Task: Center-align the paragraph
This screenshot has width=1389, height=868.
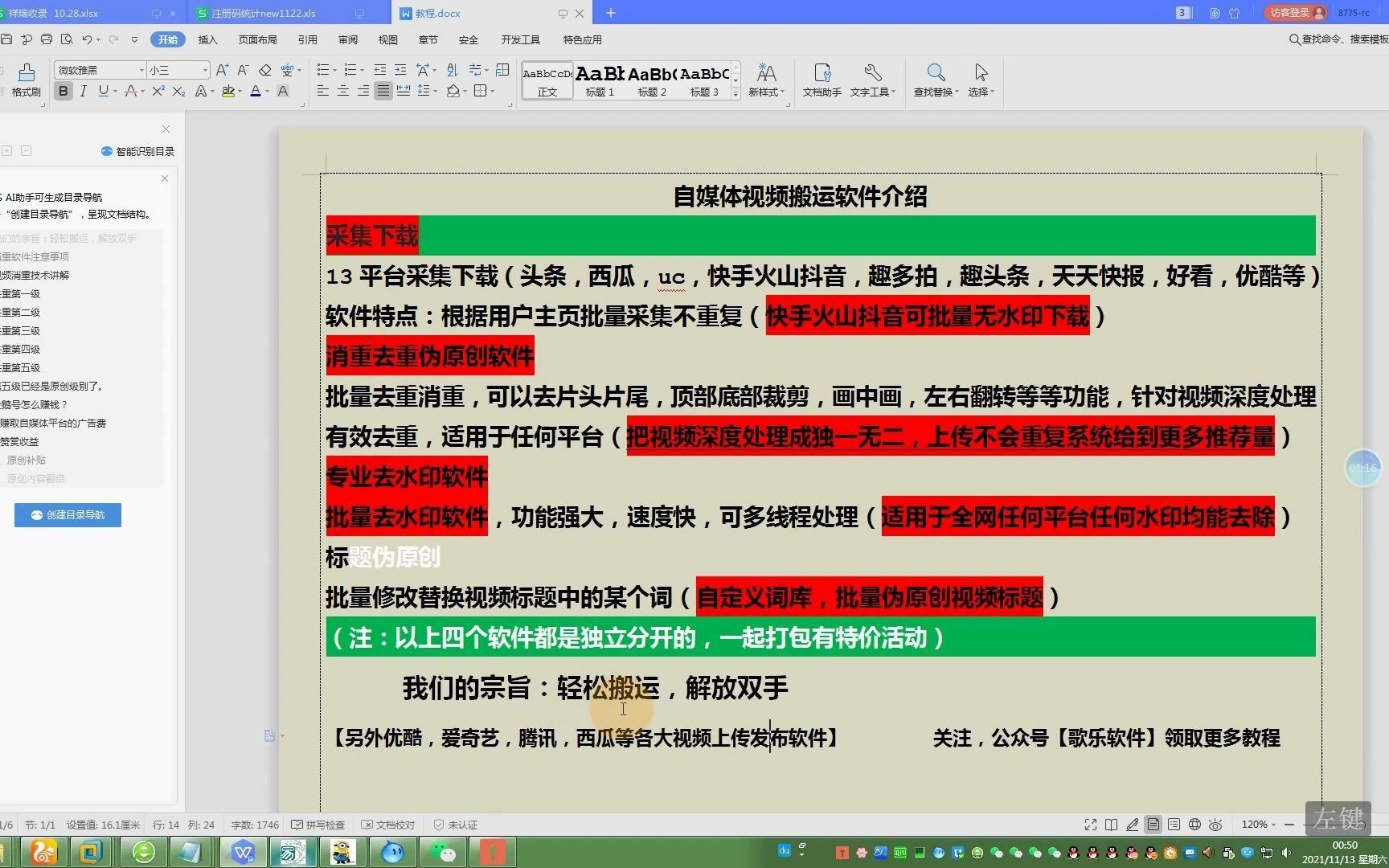Action: pos(343,92)
